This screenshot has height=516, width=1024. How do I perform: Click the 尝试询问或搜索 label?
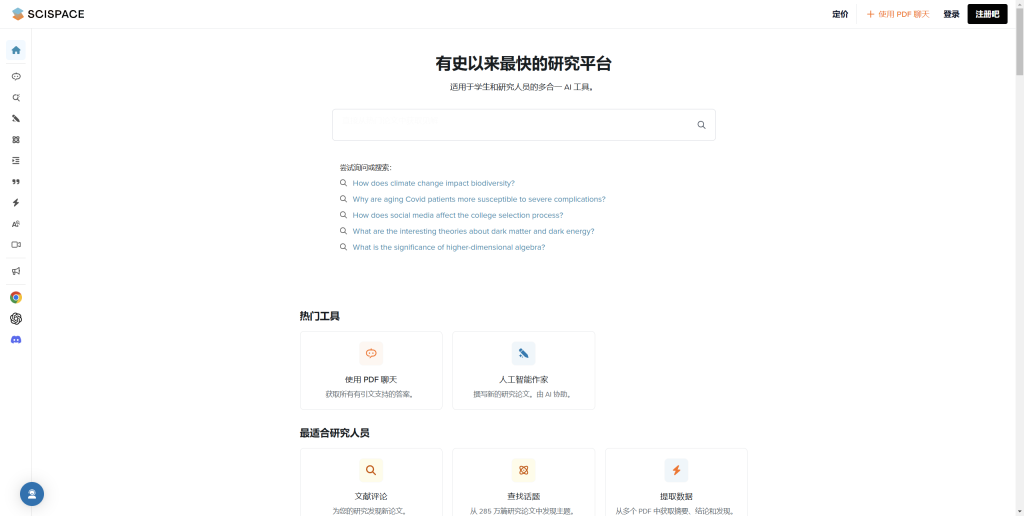click(x=365, y=168)
